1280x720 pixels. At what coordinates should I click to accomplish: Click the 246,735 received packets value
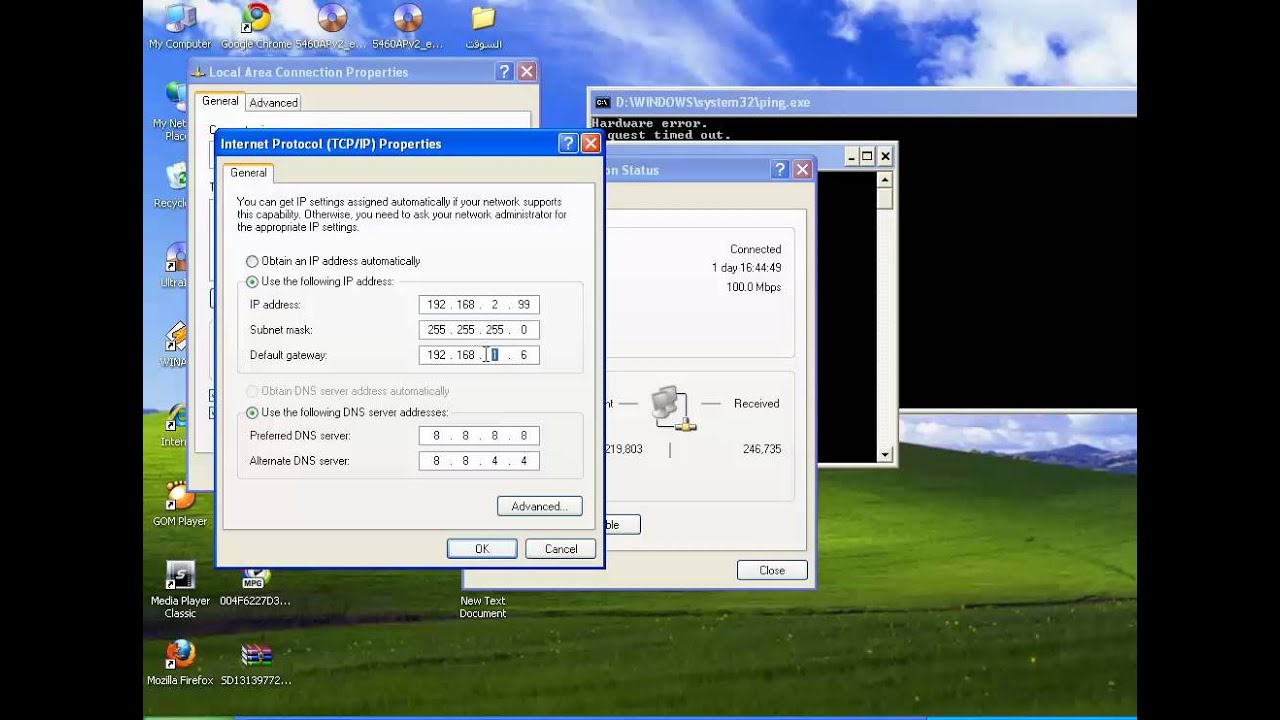pyautogui.click(x=762, y=449)
